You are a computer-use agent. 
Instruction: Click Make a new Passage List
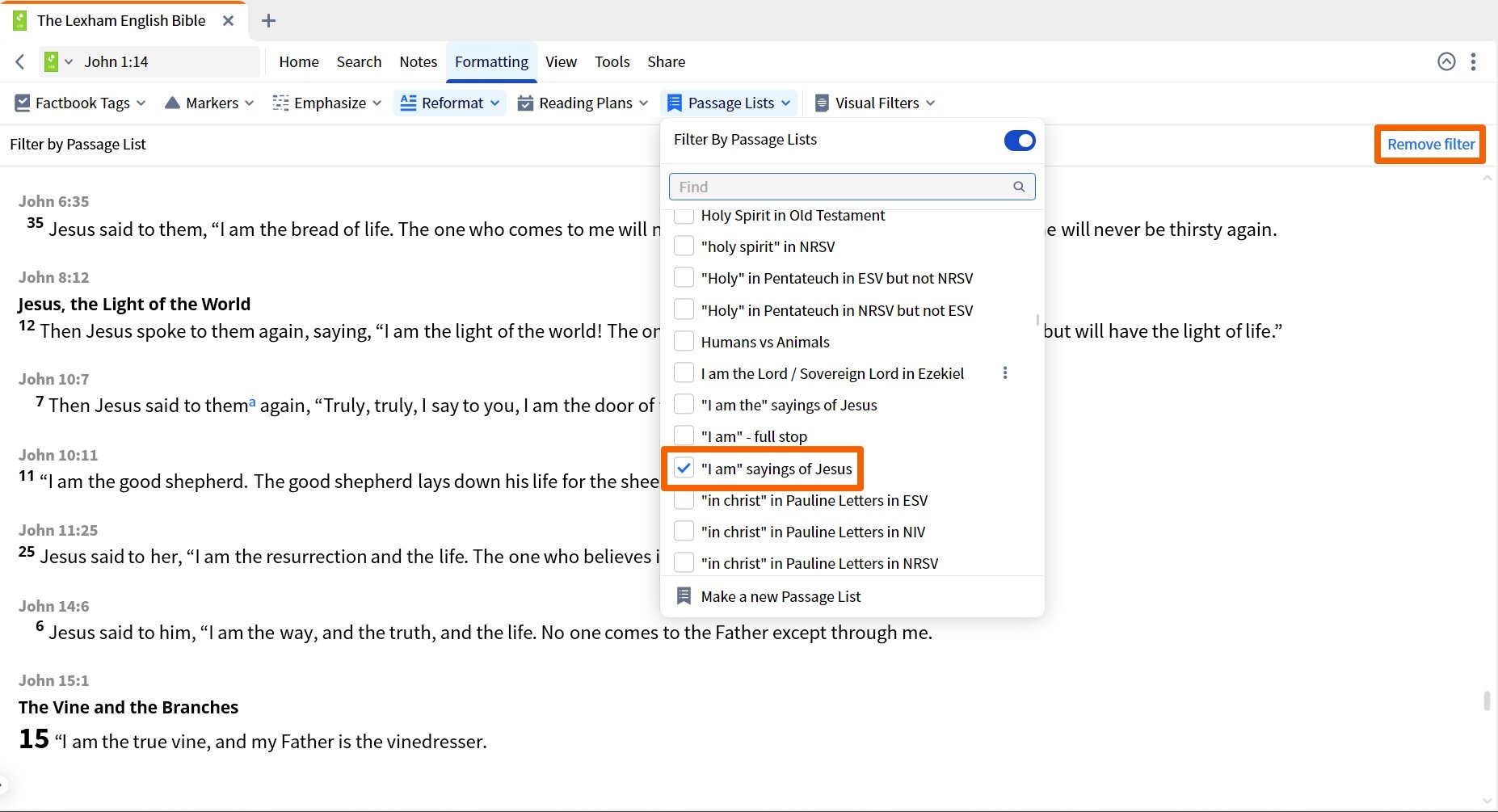coord(781,596)
